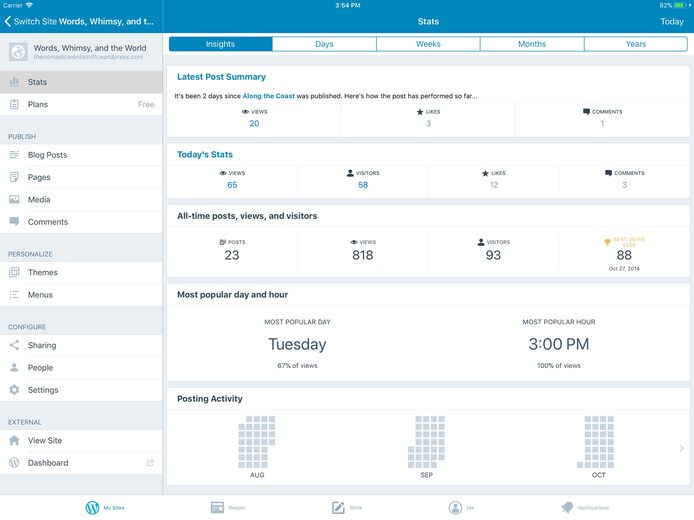Open the Along the Coast post link
This screenshot has height=520, width=694.
click(269, 96)
